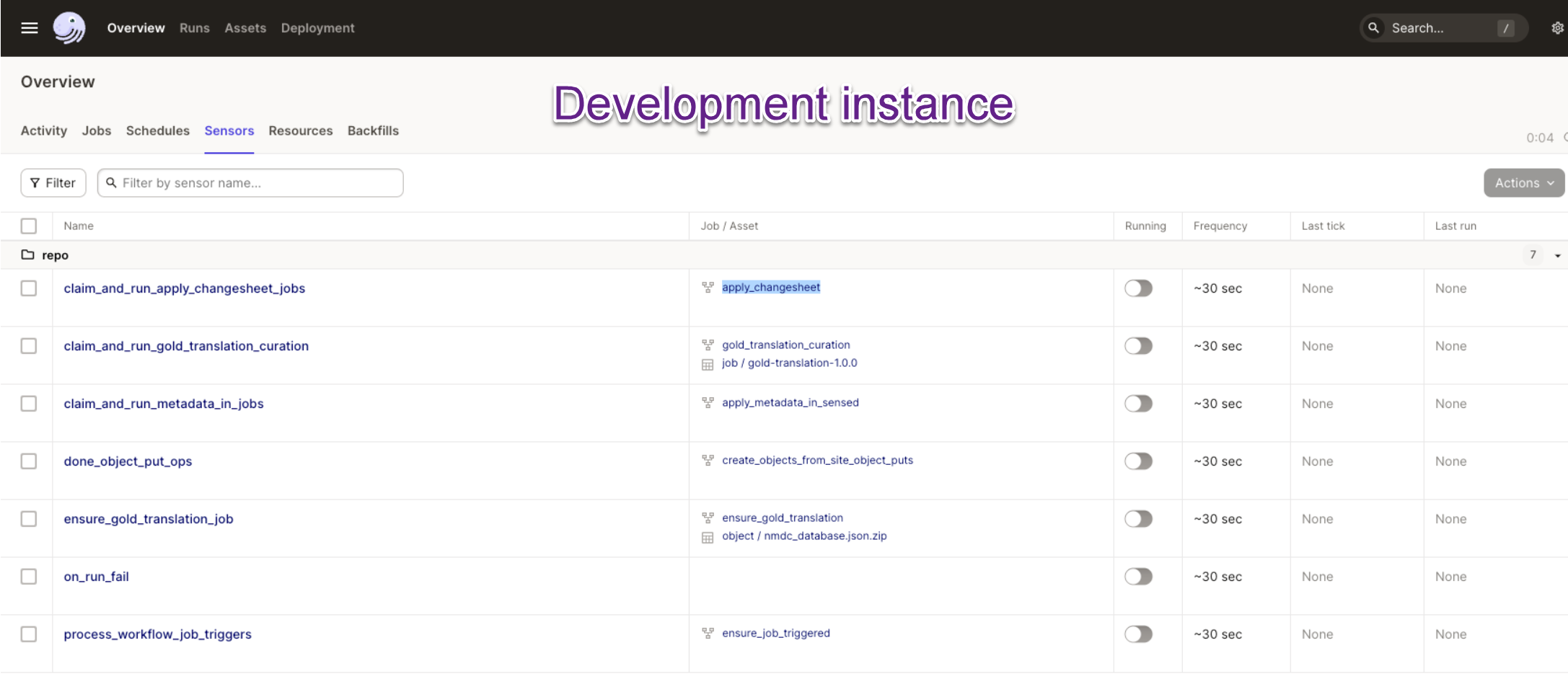This screenshot has width=1568, height=679.
Task: Enable the running toggle for claim_and_run_apply_changesheet_jobs
Action: tap(1138, 288)
